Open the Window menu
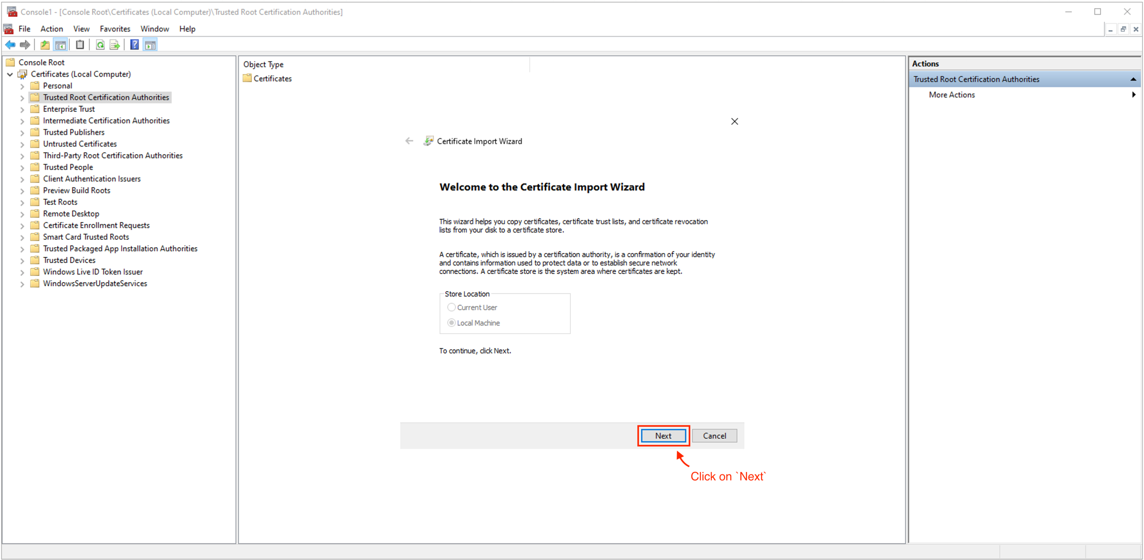 click(155, 29)
